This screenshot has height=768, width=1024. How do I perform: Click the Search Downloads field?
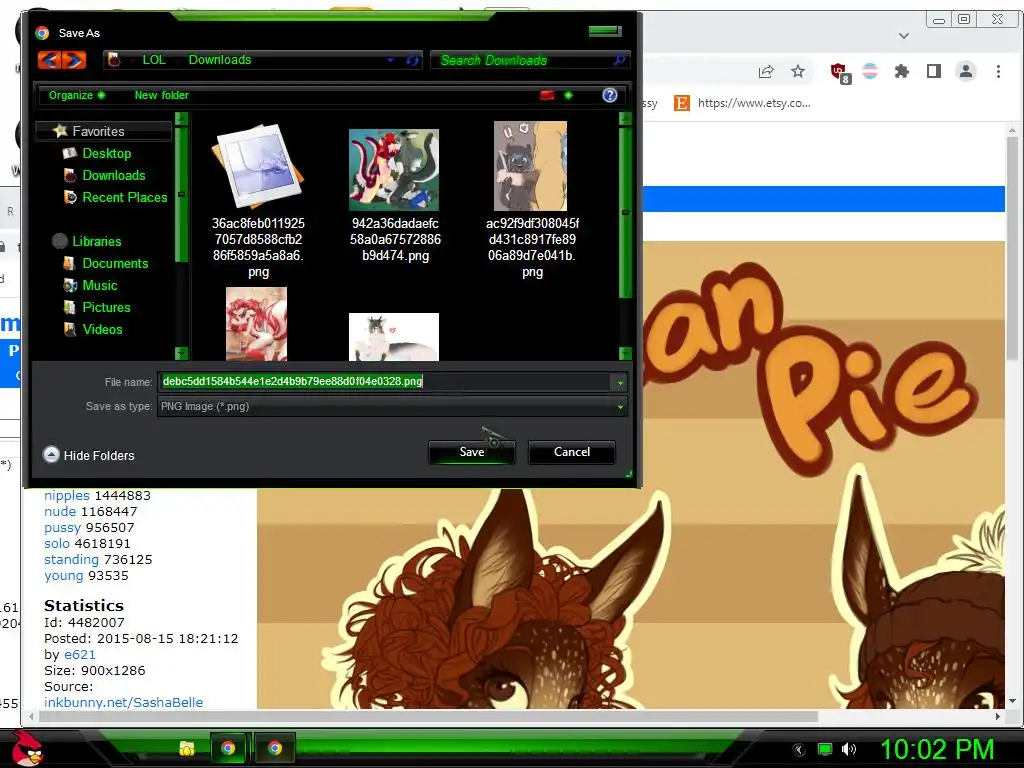tap(522, 60)
